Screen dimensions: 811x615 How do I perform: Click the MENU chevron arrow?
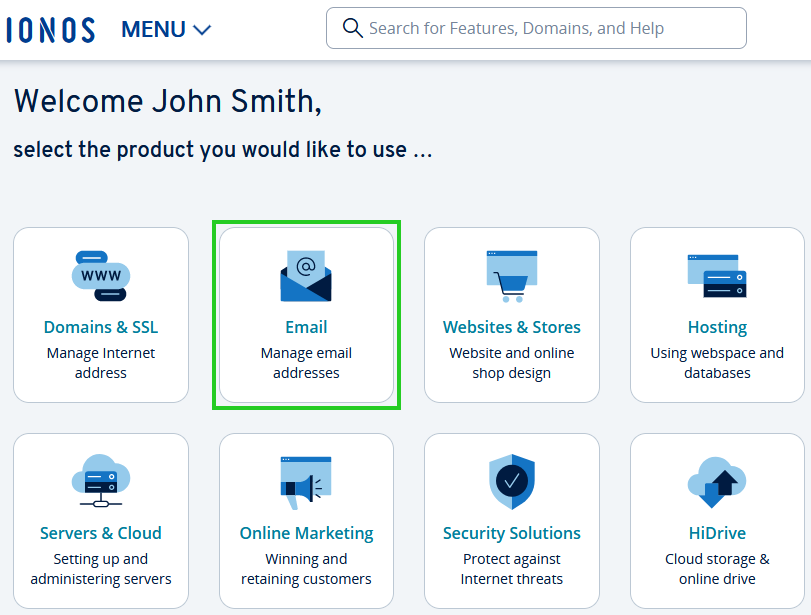(x=202, y=30)
